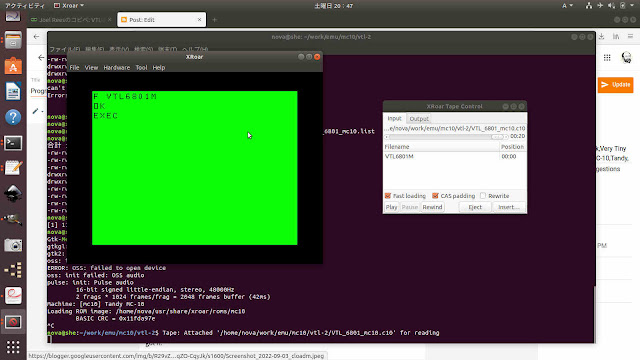Open the input source A indicator
Image resolution: width=640 pixels, height=360 pixels.
point(567,6)
